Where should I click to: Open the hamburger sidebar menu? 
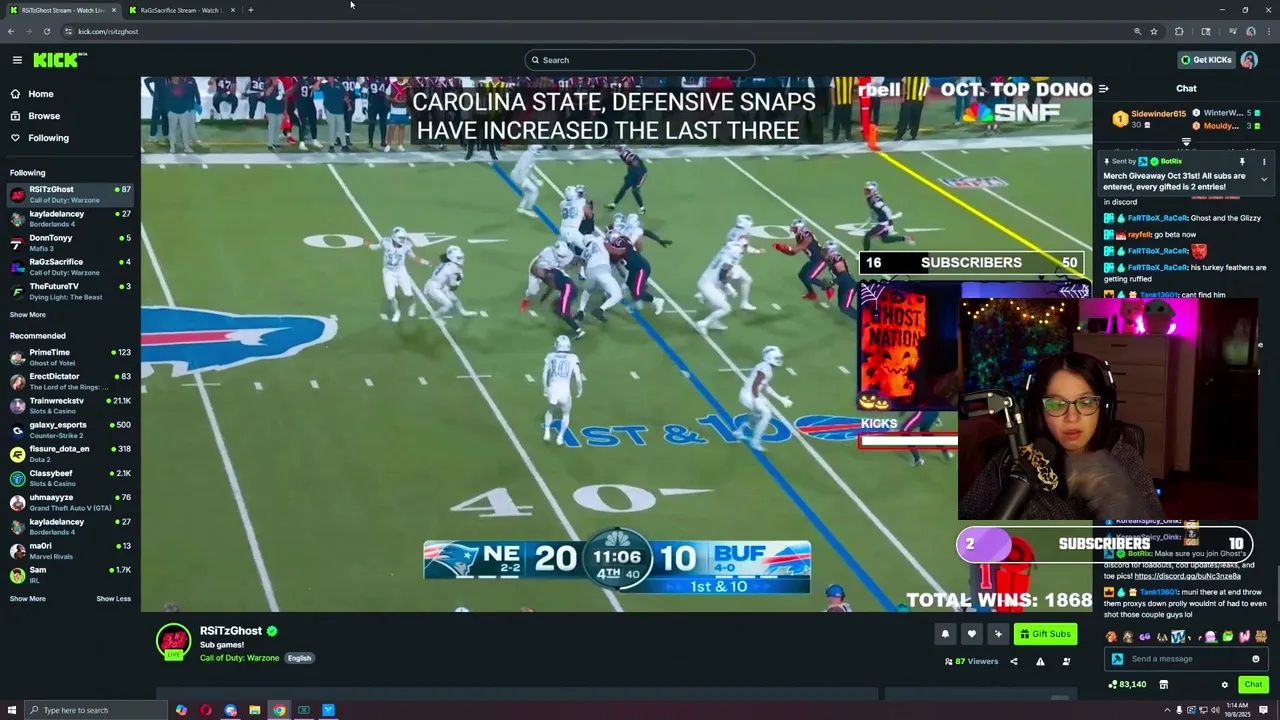[17, 60]
